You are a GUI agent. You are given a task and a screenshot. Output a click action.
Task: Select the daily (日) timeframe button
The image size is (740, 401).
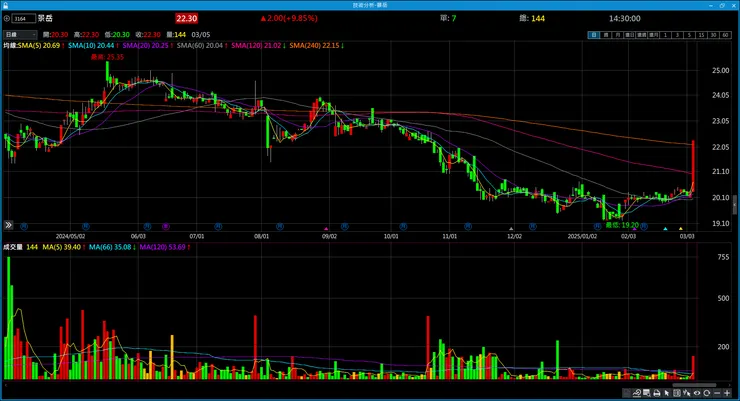point(593,35)
